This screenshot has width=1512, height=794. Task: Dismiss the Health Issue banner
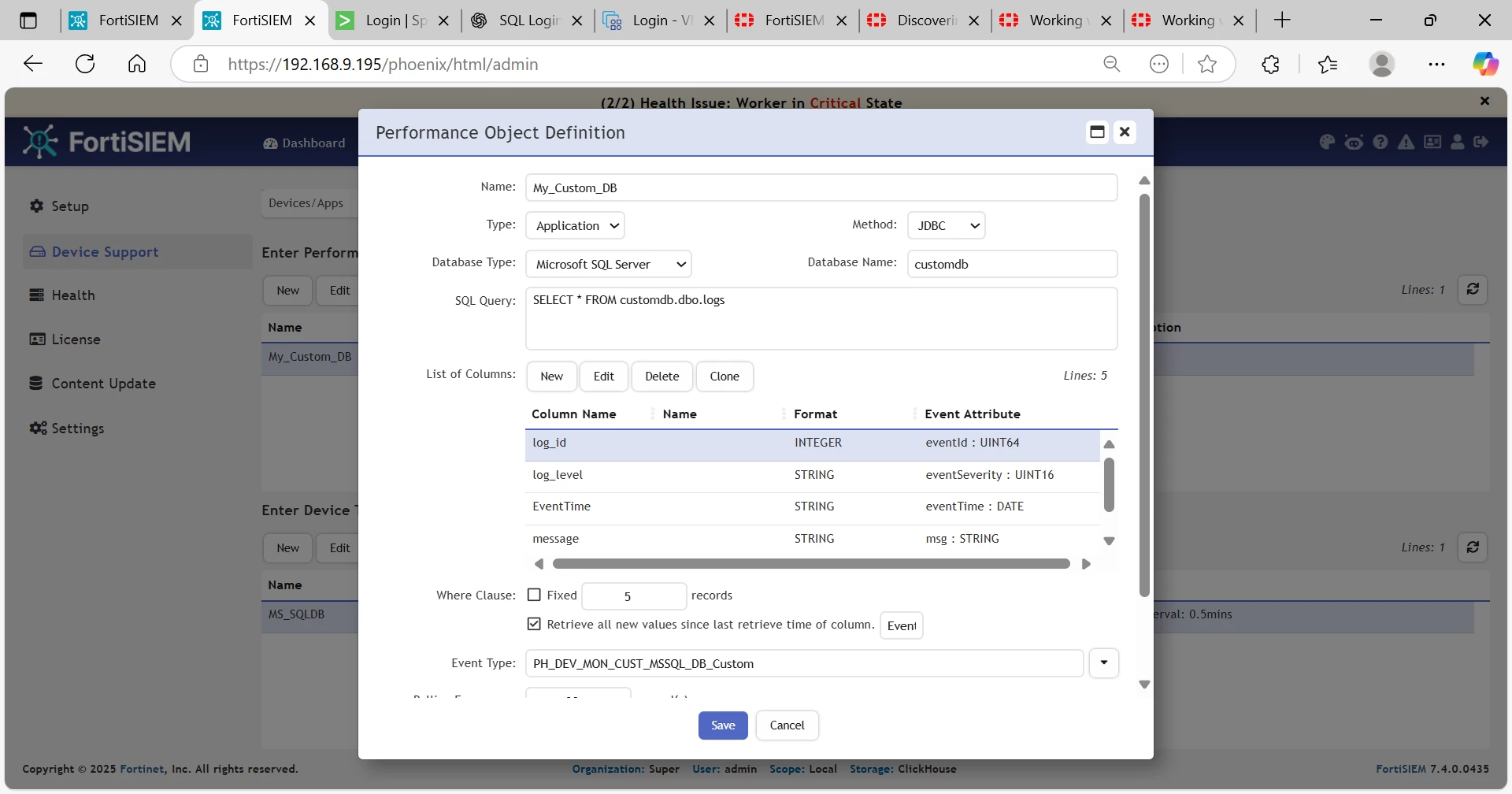pyautogui.click(x=1484, y=101)
